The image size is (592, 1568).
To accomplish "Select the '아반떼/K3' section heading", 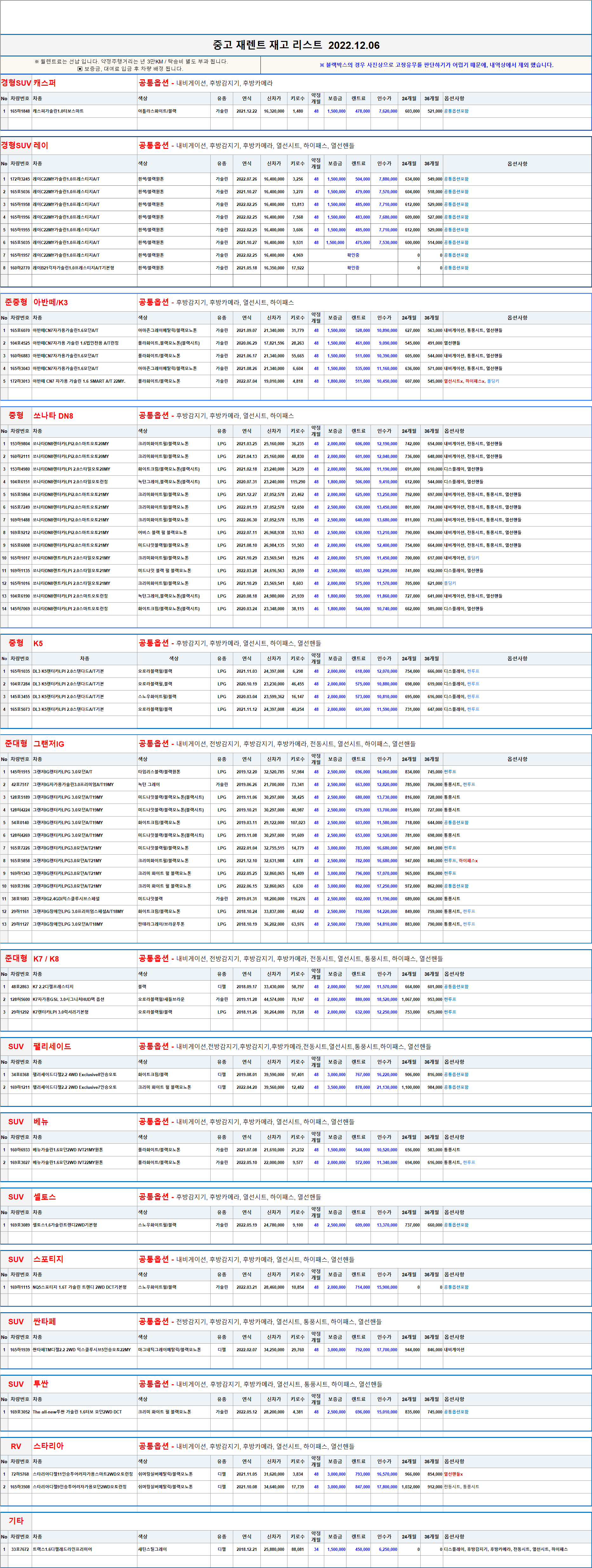I will pyautogui.click(x=50, y=302).
